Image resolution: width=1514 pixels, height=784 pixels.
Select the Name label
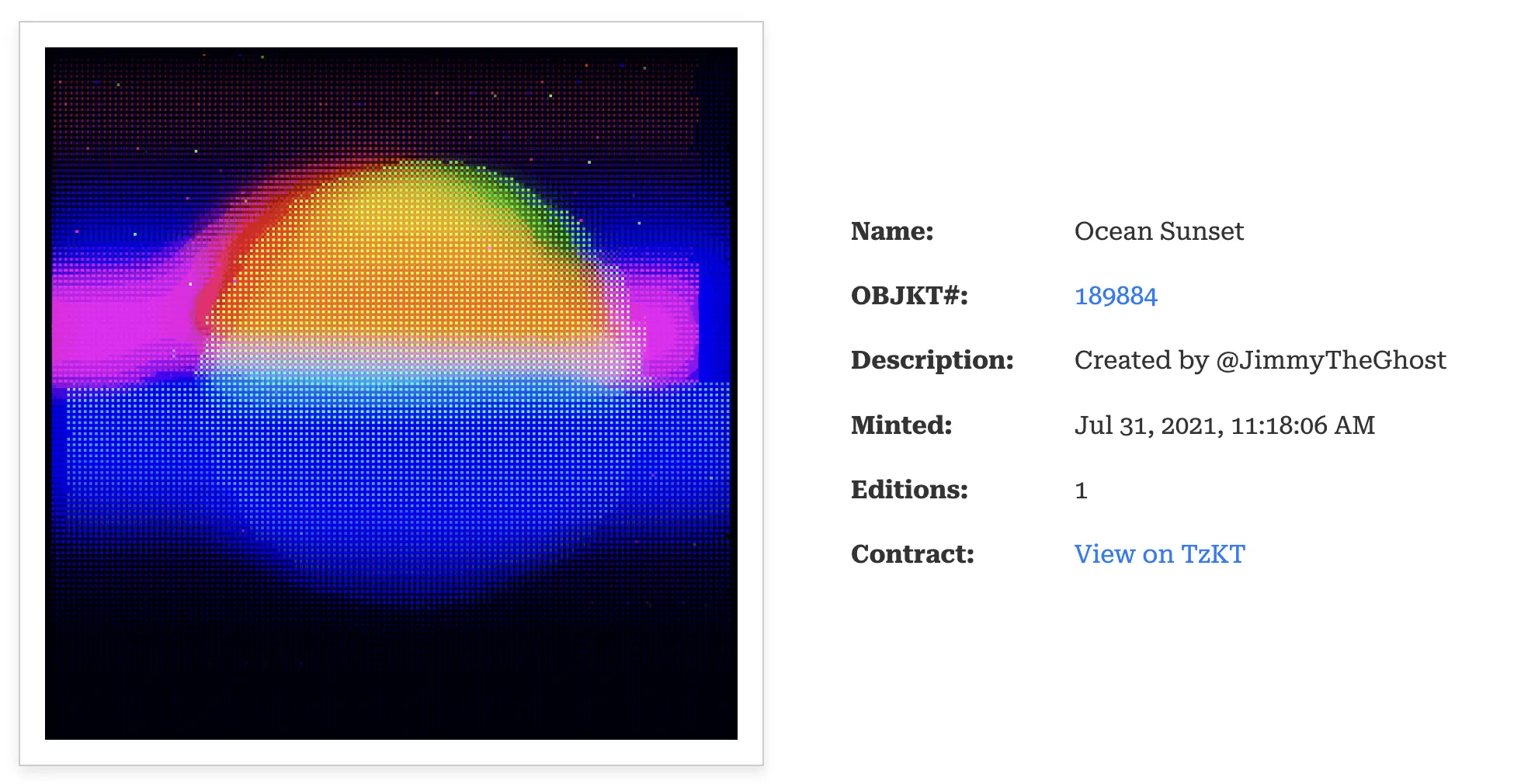point(891,231)
